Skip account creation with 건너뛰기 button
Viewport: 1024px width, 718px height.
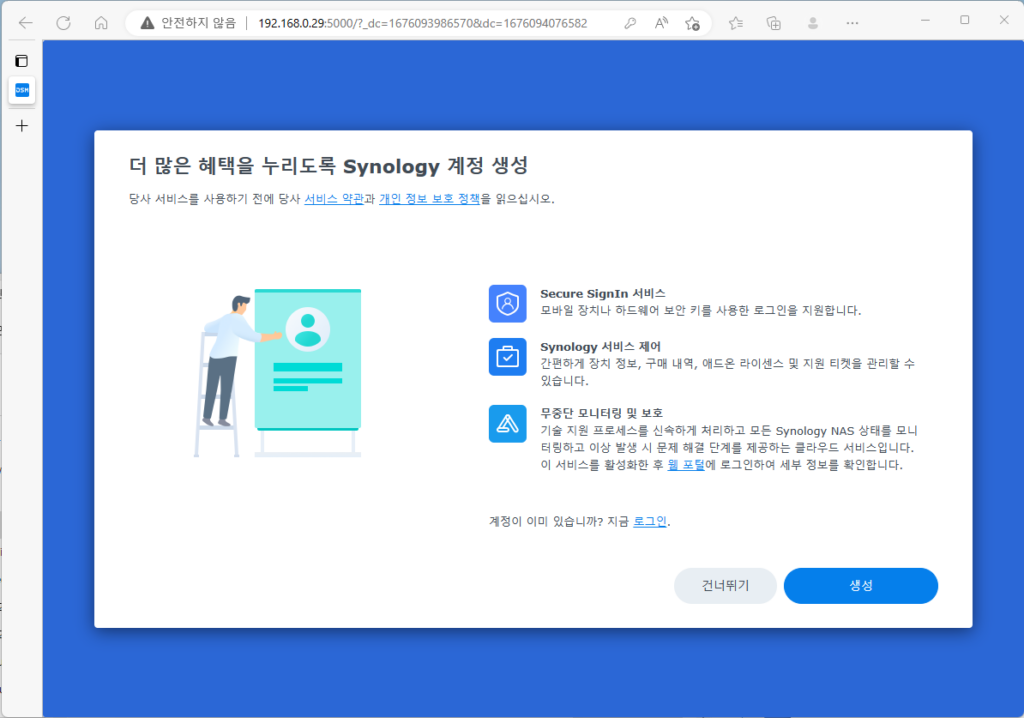725,585
